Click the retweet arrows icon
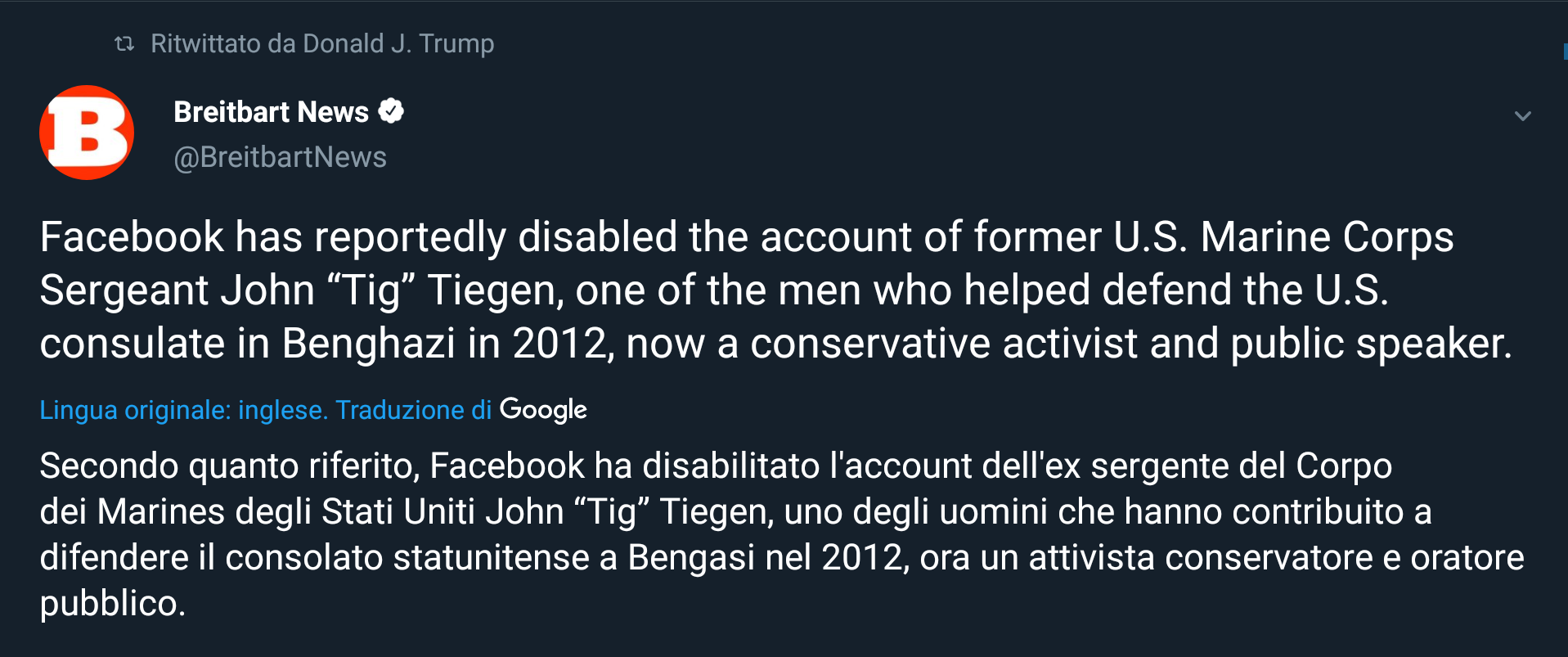Image resolution: width=1568 pixels, height=657 pixels. (x=124, y=43)
